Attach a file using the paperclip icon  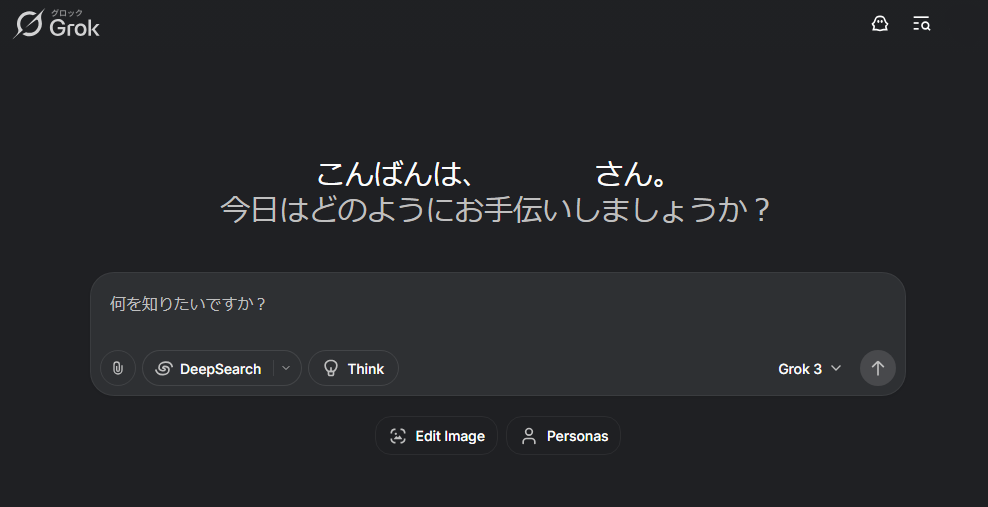tap(118, 368)
